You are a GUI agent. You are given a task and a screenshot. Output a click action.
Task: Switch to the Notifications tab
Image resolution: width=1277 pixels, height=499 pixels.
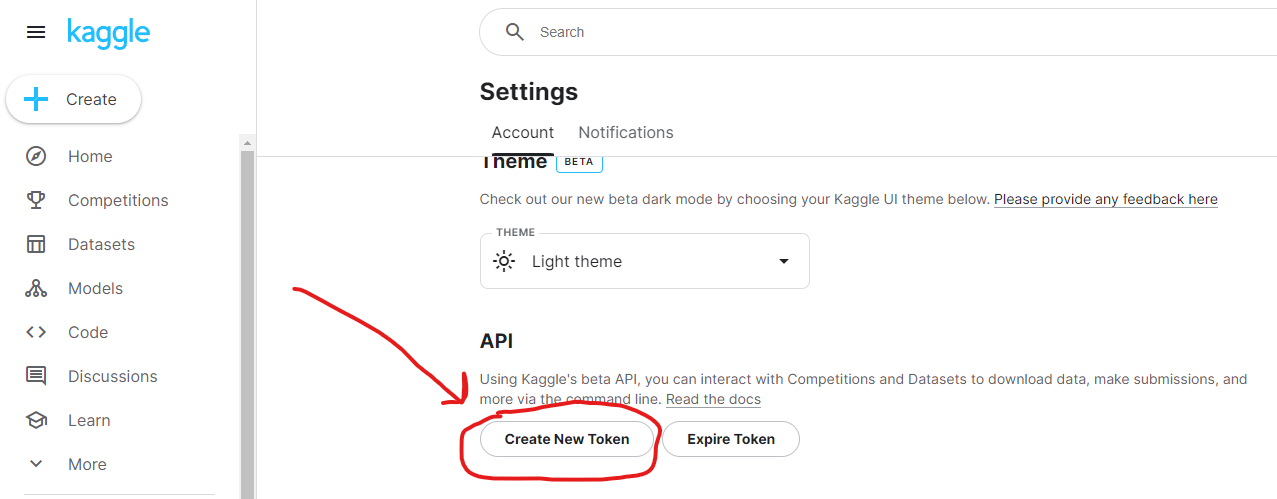click(x=626, y=132)
